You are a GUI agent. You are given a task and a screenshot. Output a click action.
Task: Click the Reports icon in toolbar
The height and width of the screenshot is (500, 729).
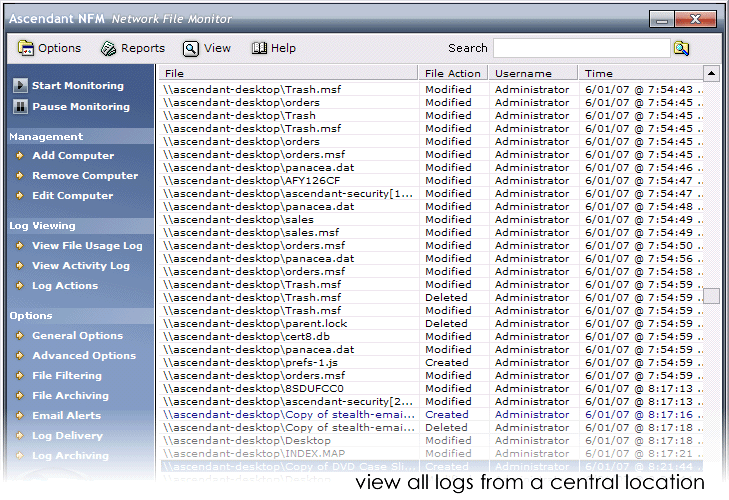[108, 48]
